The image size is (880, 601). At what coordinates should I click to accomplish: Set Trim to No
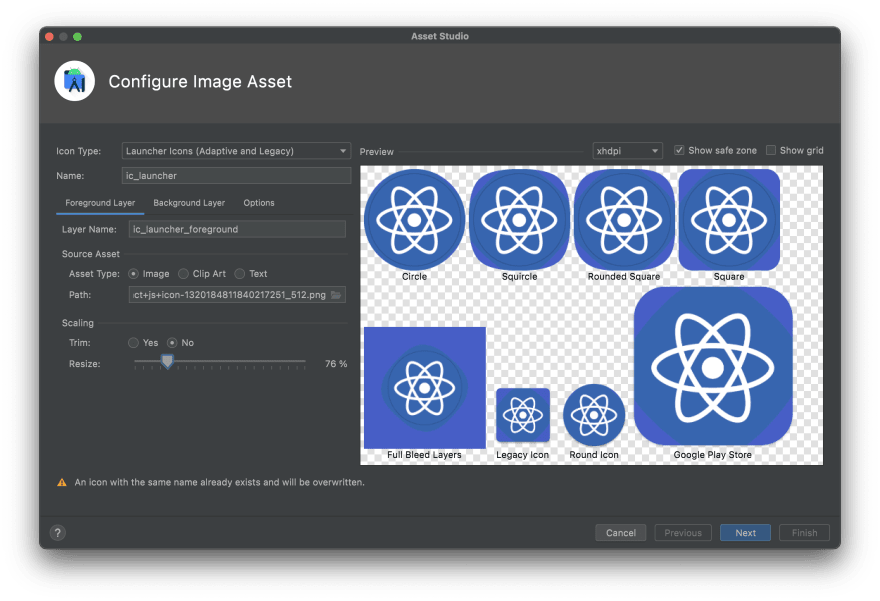[172, 343]
